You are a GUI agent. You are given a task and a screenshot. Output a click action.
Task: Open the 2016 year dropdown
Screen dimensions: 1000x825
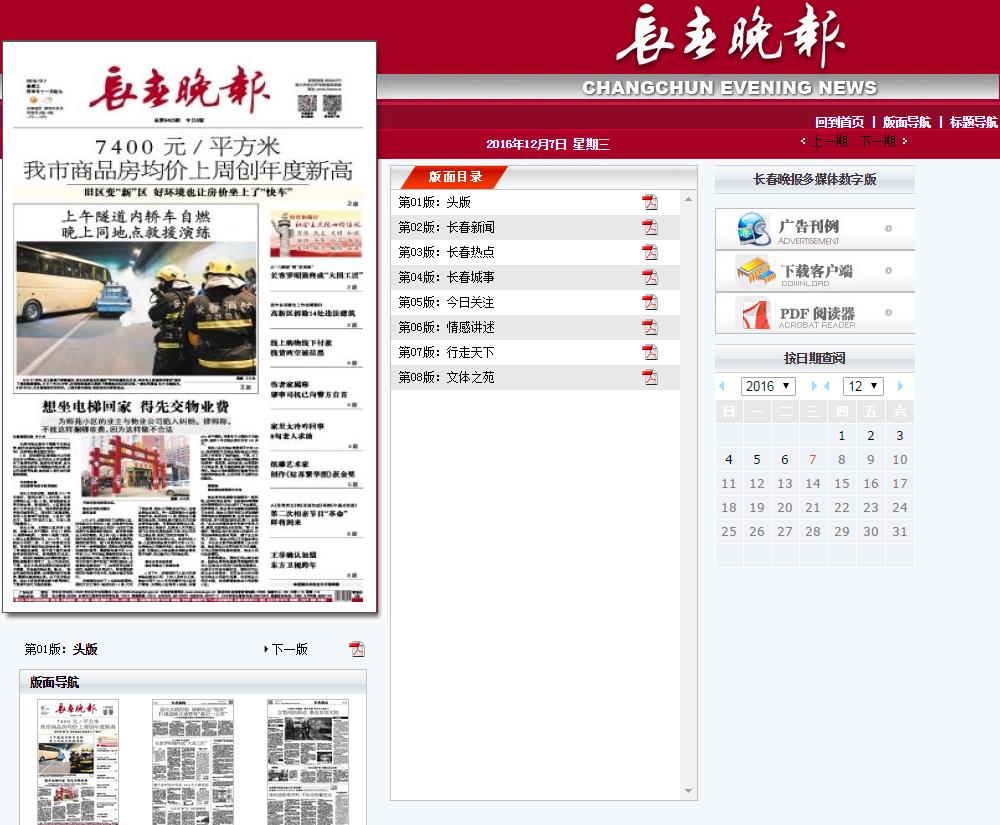coord(768,386)
